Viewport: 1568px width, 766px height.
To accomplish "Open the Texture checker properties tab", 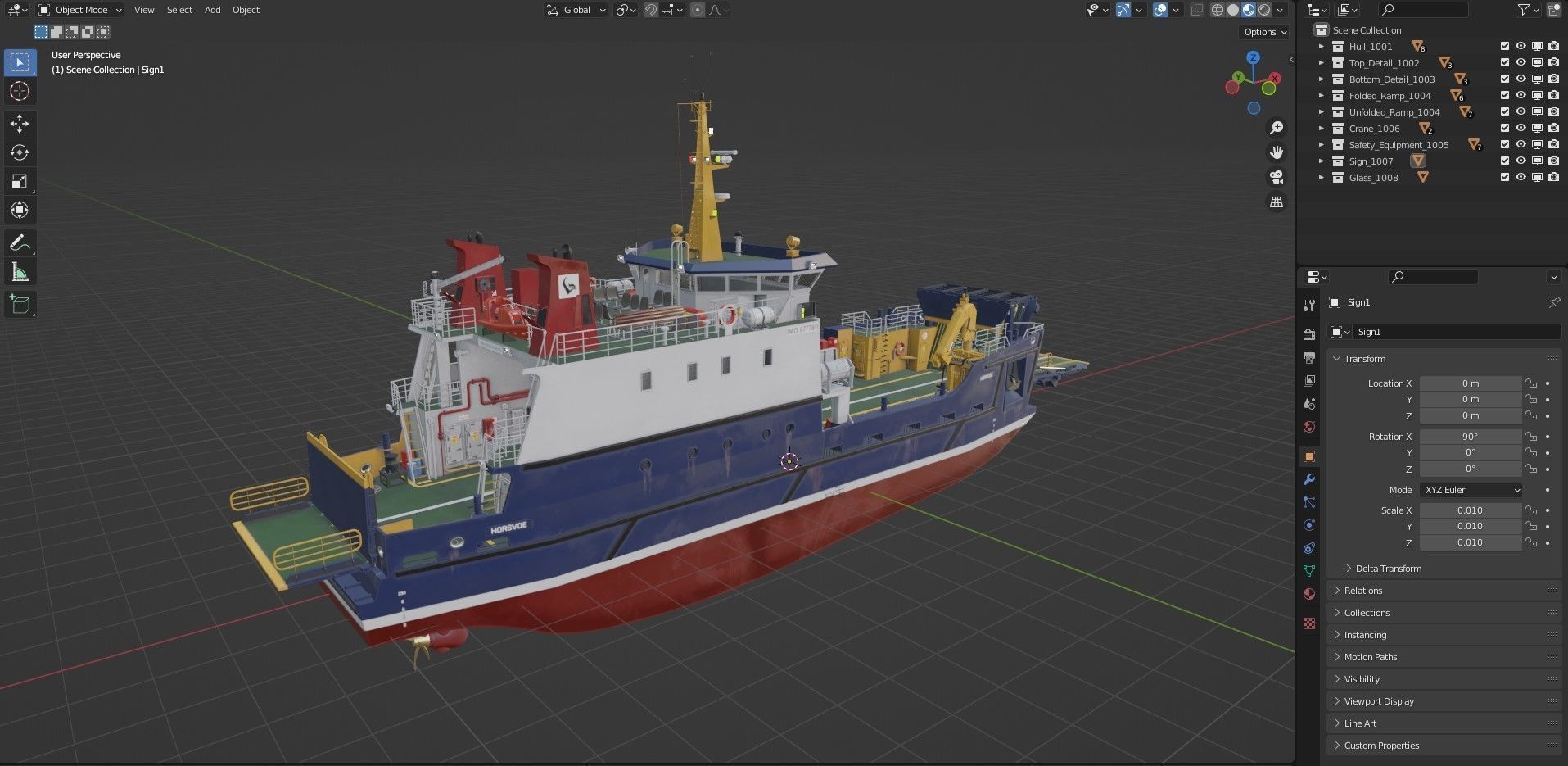I will point(1308,623).
